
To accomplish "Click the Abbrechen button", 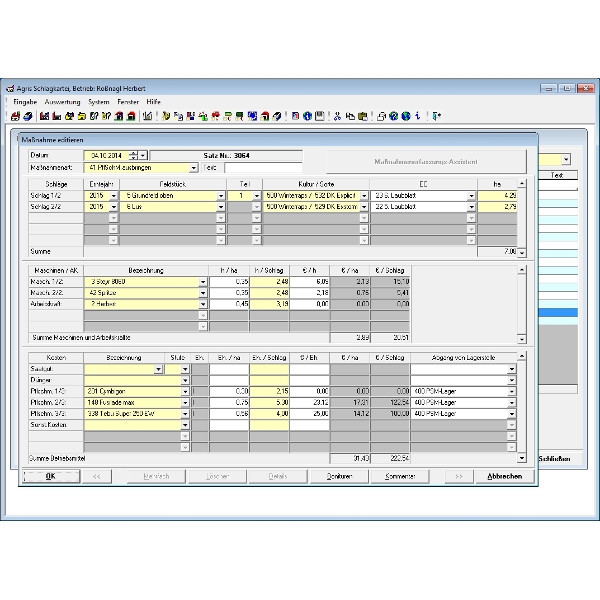I will pyautogui.click(x=504, y=476).
